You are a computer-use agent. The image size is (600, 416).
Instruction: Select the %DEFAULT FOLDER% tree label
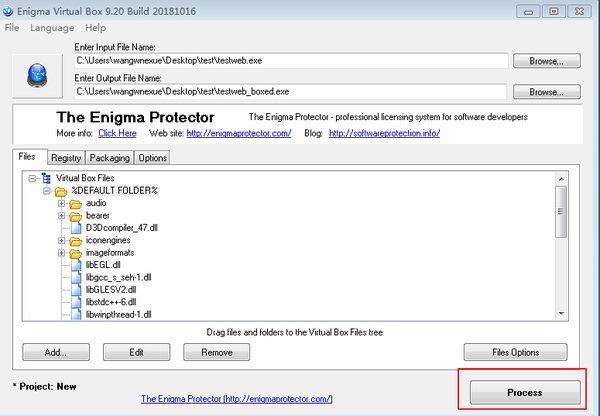(x=114, y=191)
